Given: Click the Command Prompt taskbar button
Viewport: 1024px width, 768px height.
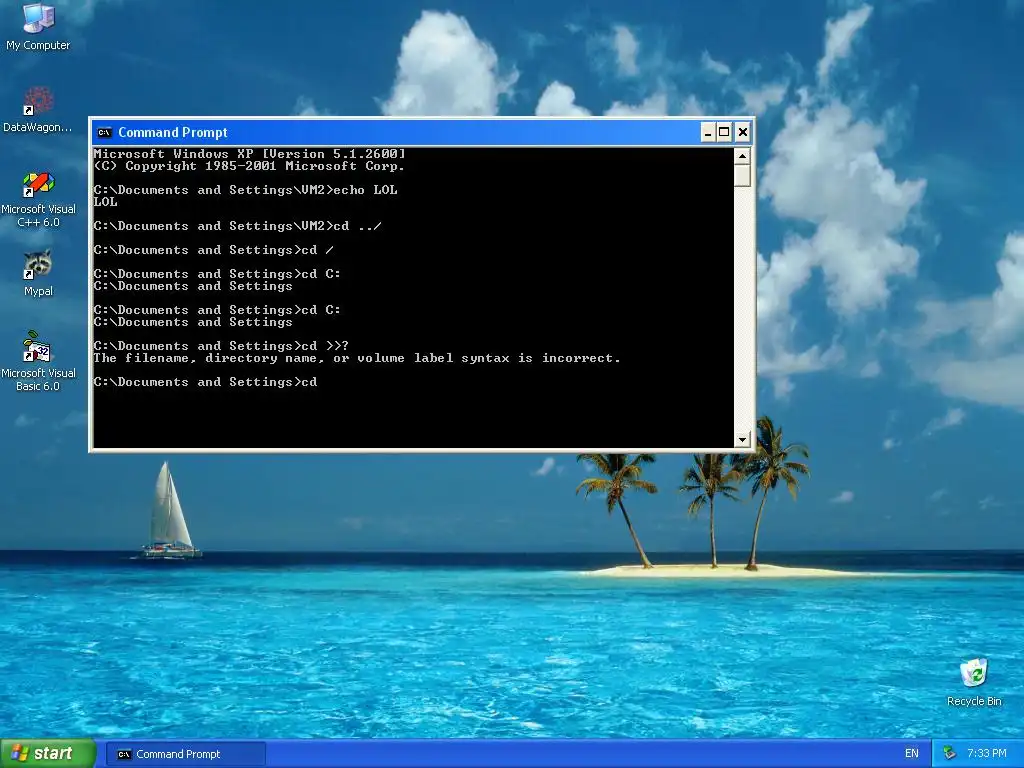Looking at the screenshot, I should click(185, 754).
